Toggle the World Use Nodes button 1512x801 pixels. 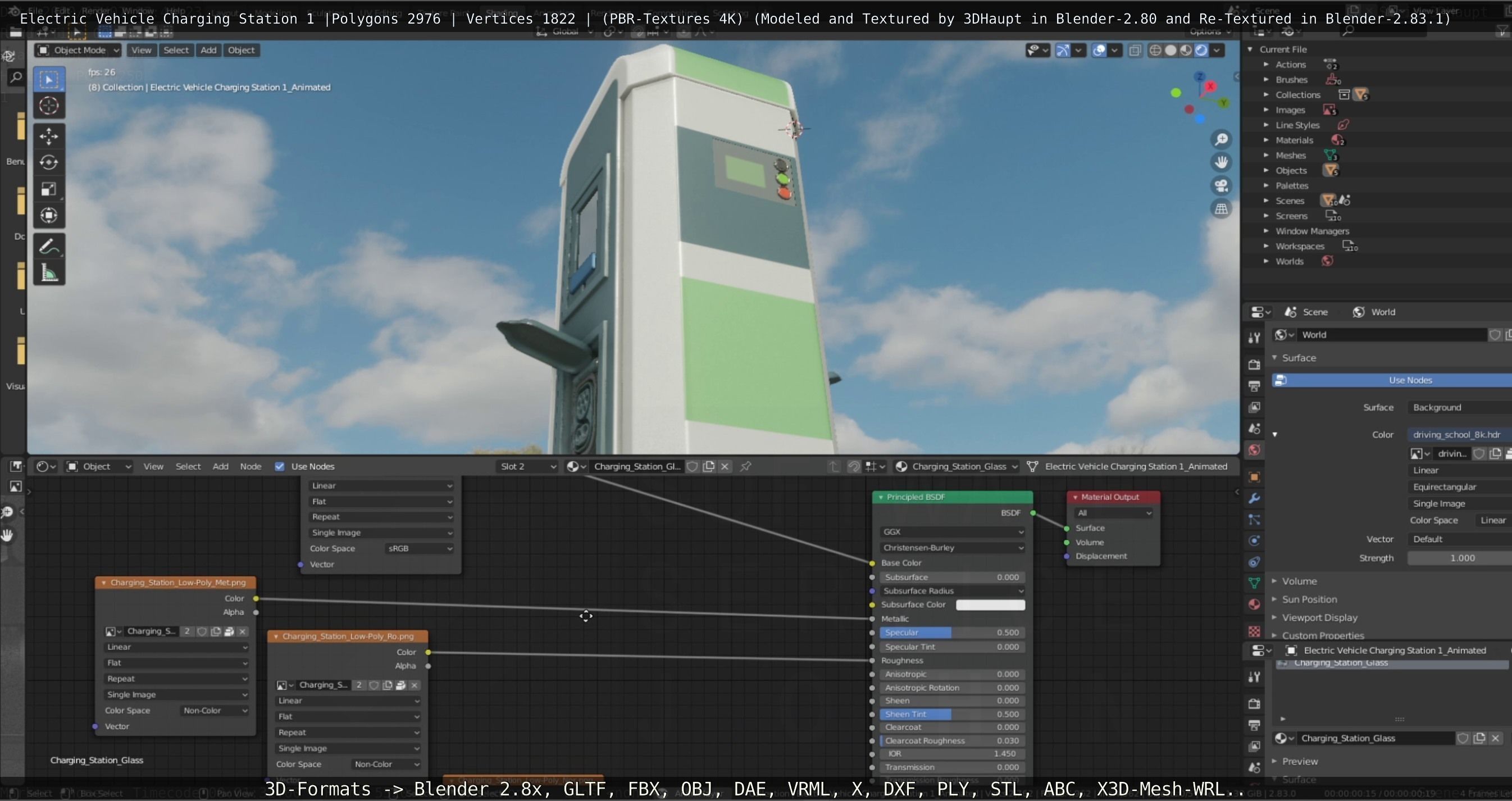pos(1392,380)
